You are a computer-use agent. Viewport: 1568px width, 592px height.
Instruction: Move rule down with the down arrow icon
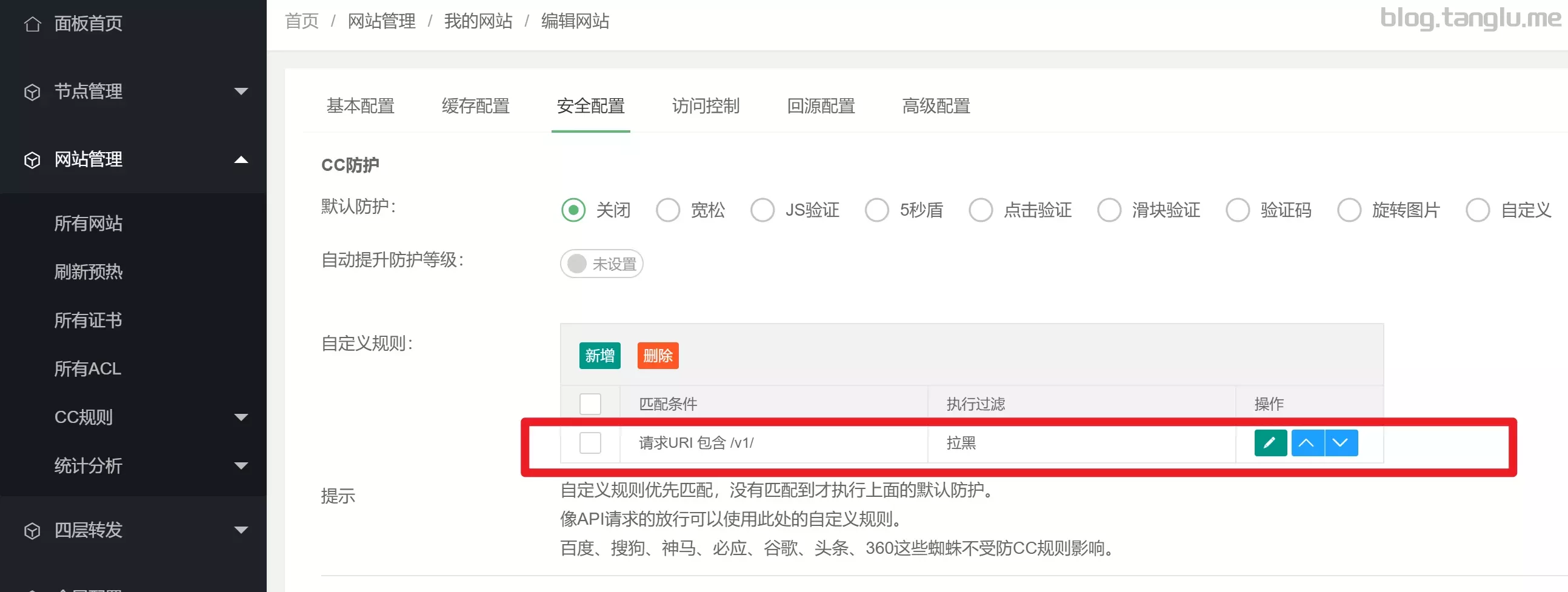click(1340, 443)
